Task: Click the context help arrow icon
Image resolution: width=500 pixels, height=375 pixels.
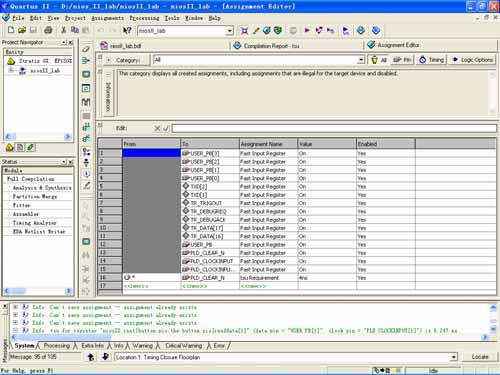Action: coord(127,31)
